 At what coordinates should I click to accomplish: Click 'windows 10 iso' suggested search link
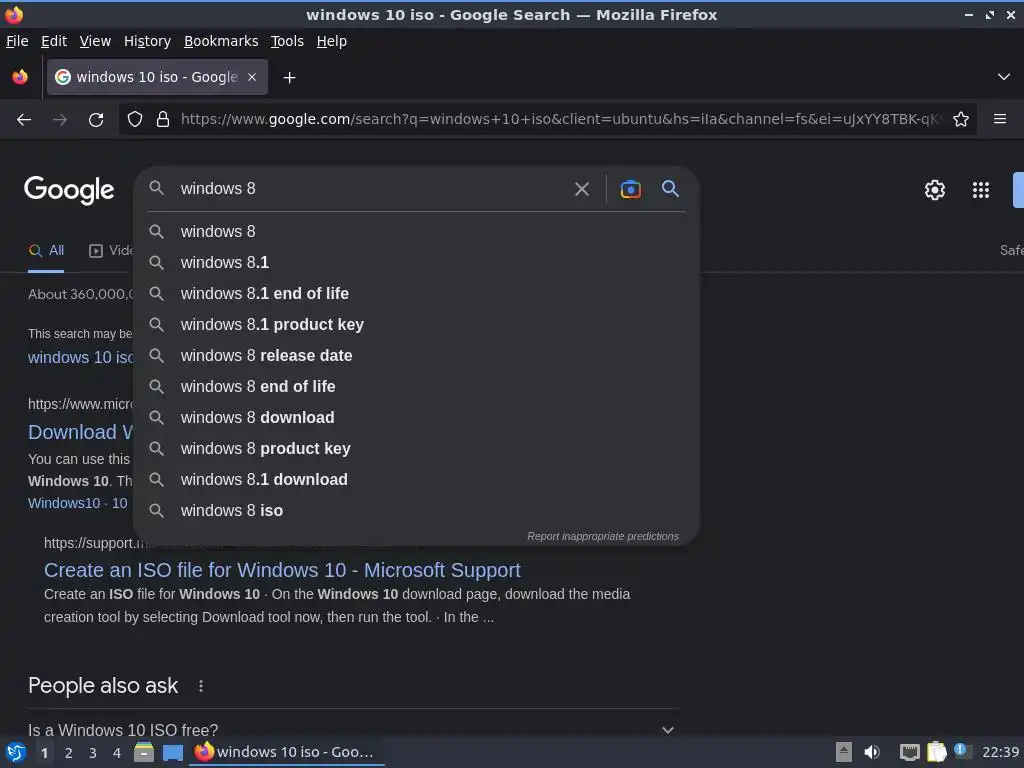80,358
